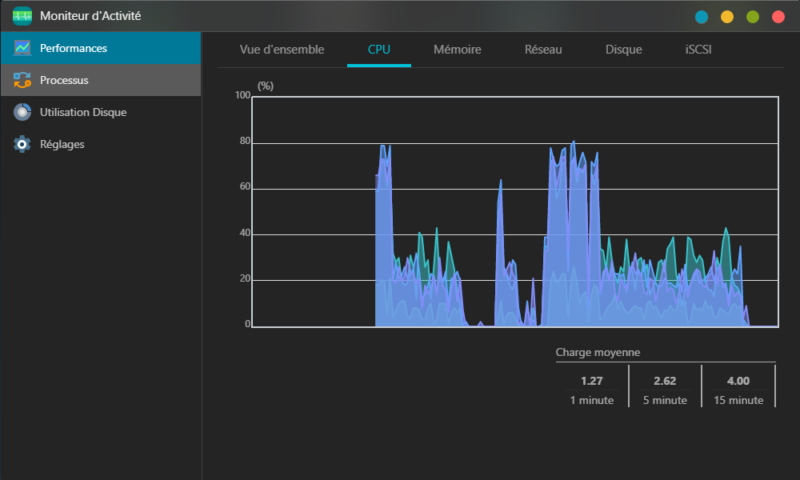Click the yellow circle window button
The width and height of the screenshot is (800, 480).
click(x=727, y=17)
